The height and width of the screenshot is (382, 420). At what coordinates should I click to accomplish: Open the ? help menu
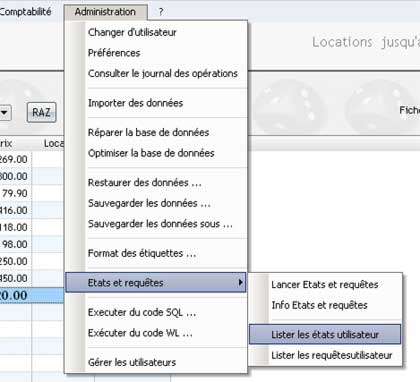pyautogui.click(x=161, y=12)
